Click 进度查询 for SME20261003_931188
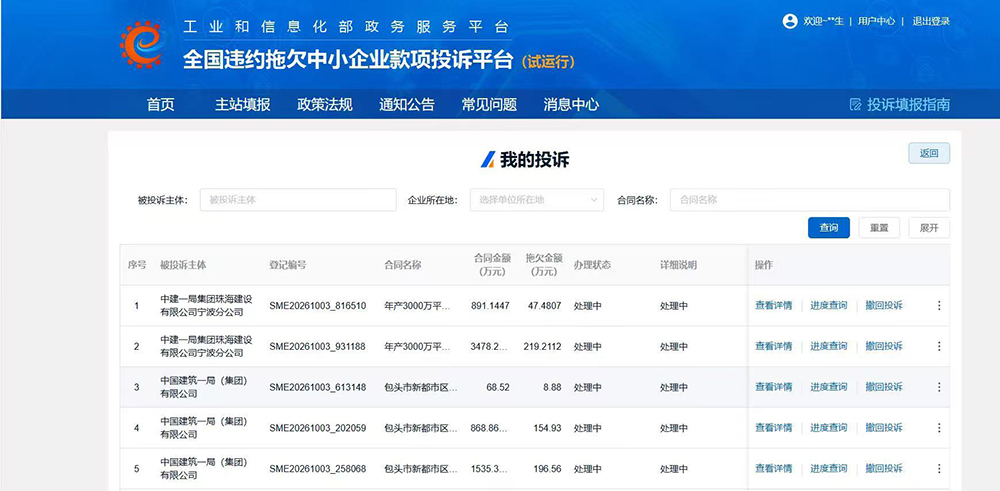This screenshot has height=491, width=1000. coord(829,346)
